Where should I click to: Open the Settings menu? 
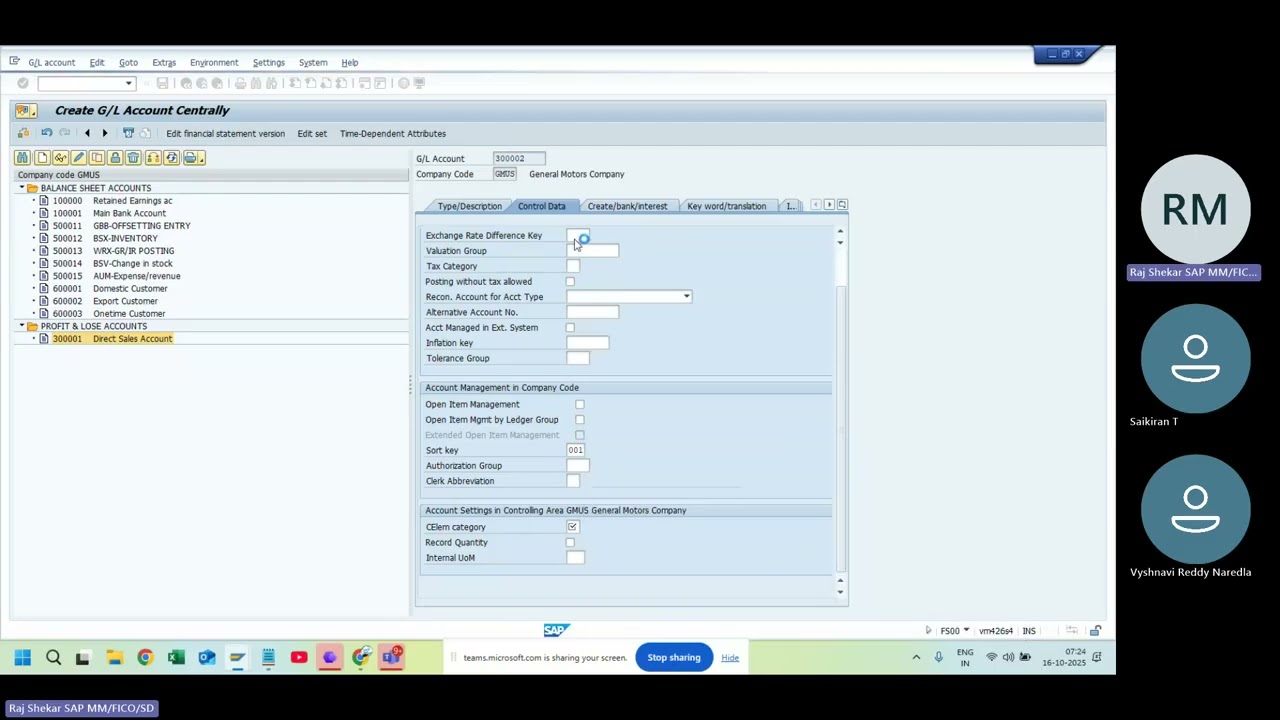(268, 62)
